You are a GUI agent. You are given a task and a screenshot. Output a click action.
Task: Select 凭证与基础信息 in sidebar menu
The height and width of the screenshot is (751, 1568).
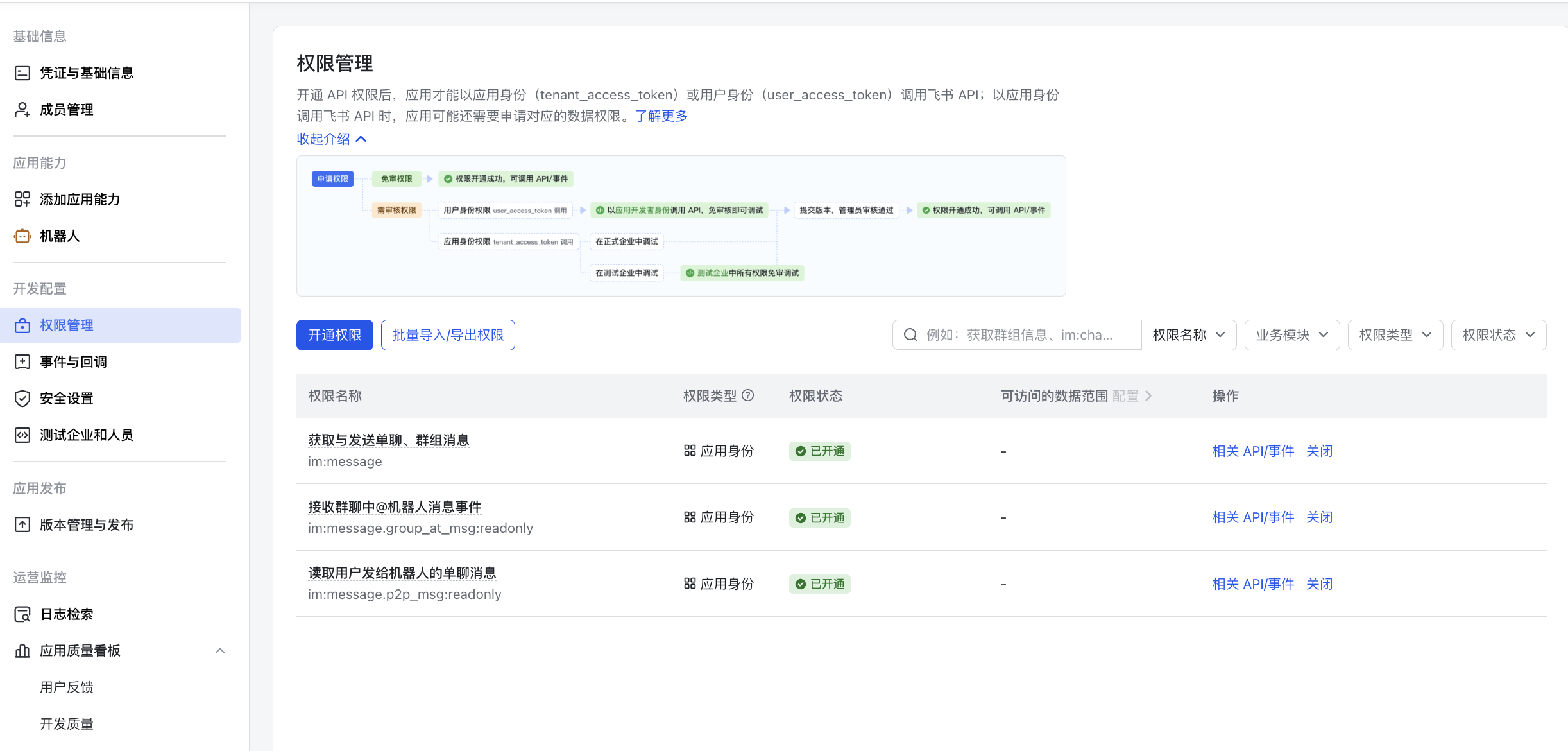(x=87, y=73)
